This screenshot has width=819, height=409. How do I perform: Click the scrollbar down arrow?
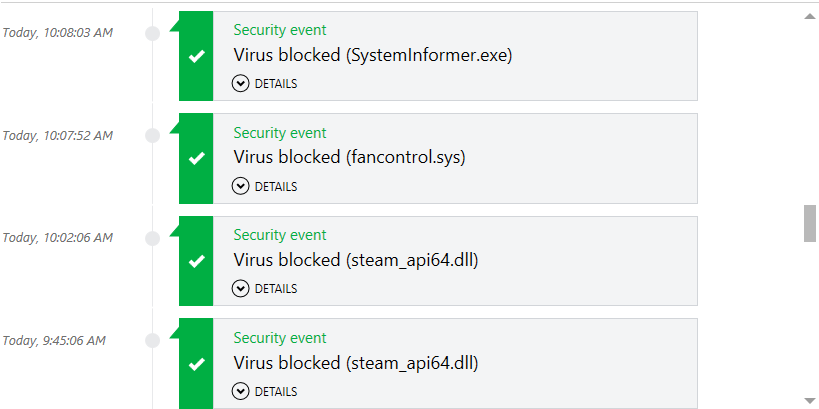(809, 400)
